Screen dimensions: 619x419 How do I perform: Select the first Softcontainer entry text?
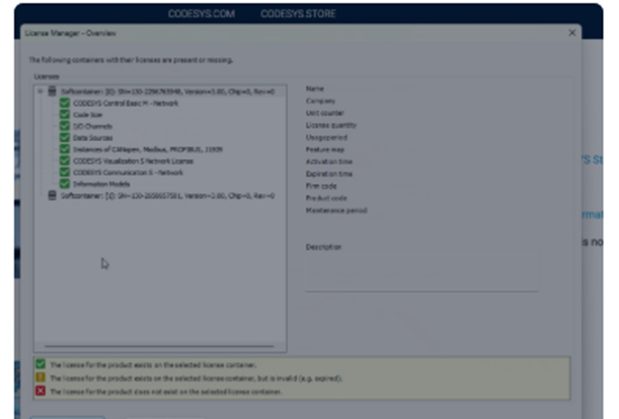(167, 91)
